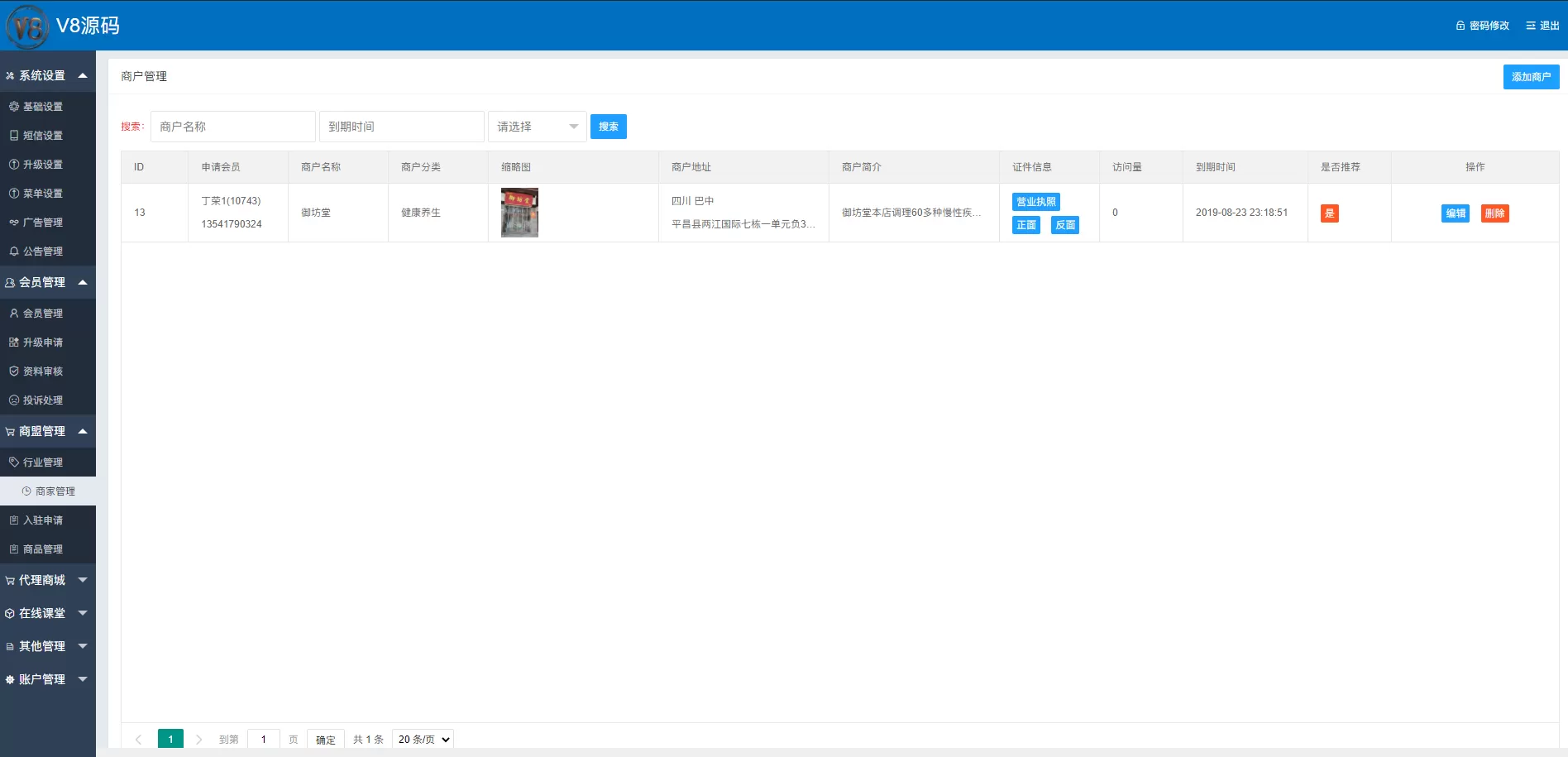This screenshot has height=757, width=1568.
Task: Open 行业管理 tag icon item
Action: [x=14, y=462]
